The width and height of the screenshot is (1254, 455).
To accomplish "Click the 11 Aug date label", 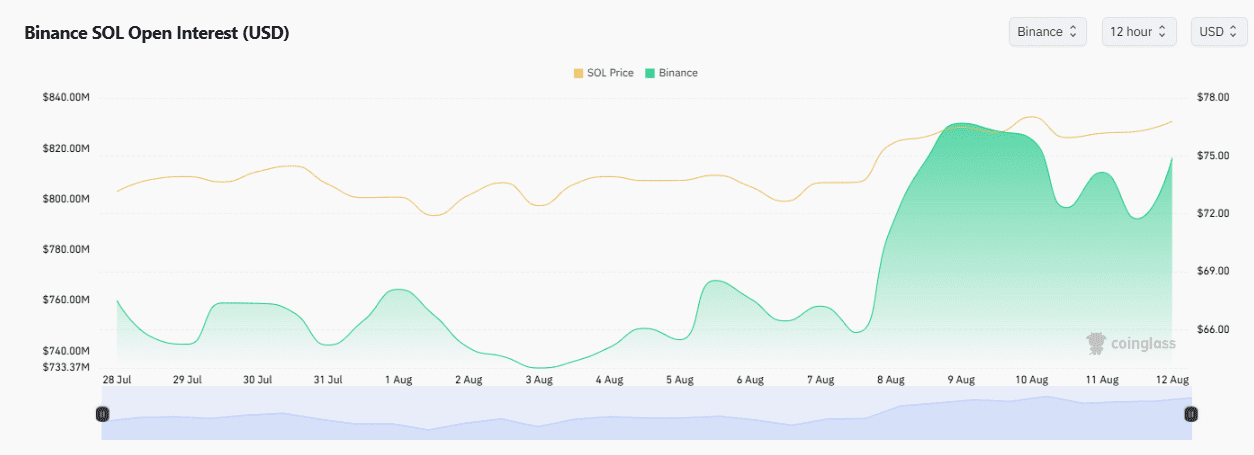I will click(1102, 380).
